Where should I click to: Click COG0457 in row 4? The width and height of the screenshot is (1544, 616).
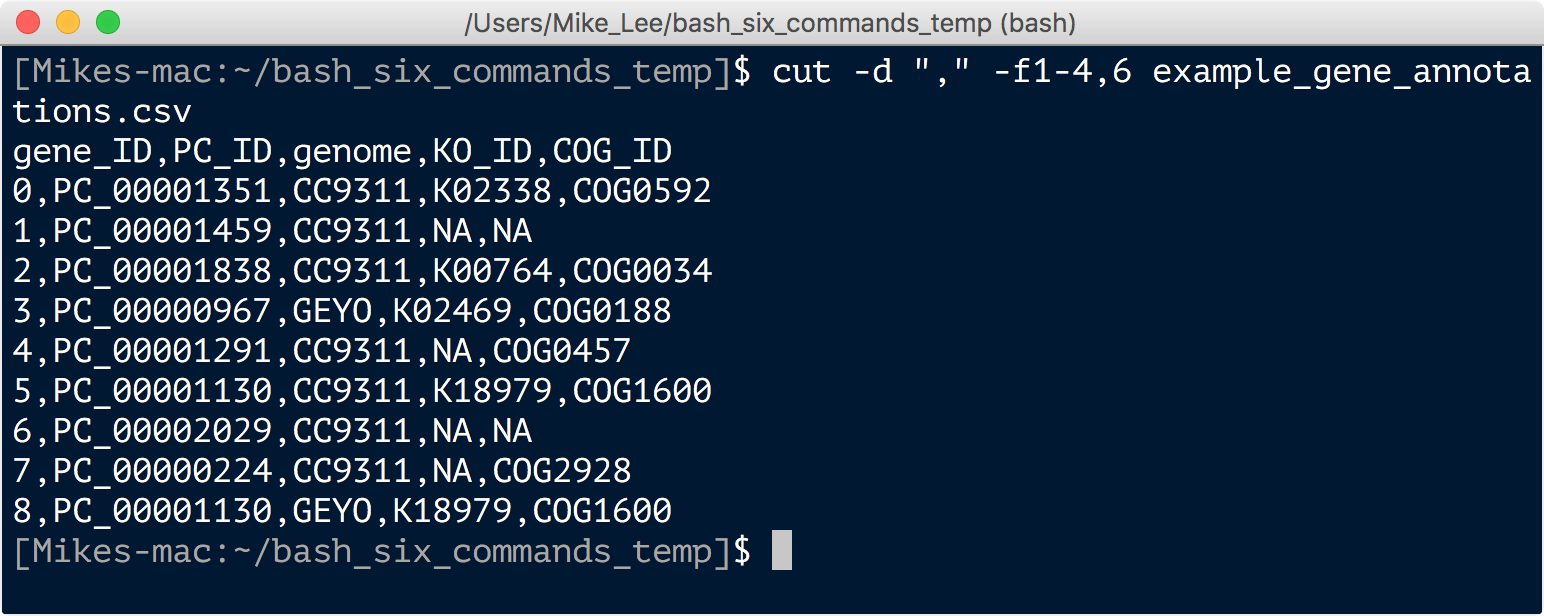point(562,351)
